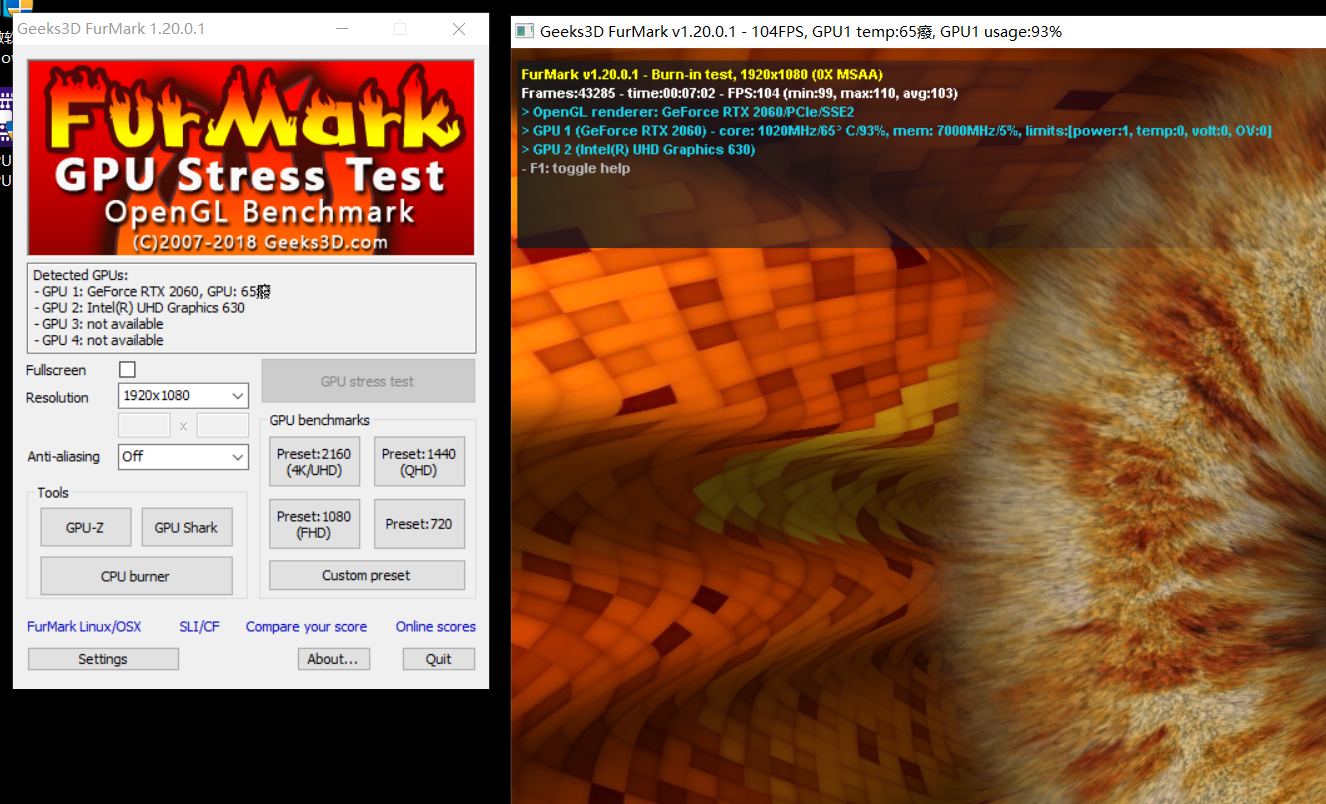
Task: Click the disabled maximize button of FurMark window
Action: (x=400, y=29)
